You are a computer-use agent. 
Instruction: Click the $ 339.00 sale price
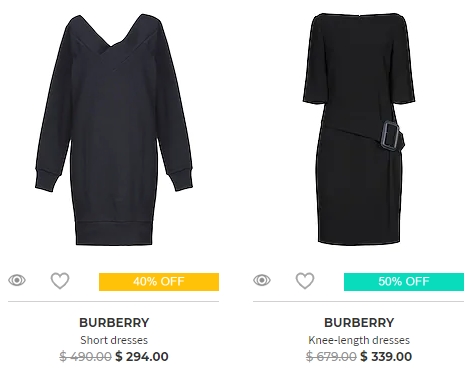pos(386,356)
